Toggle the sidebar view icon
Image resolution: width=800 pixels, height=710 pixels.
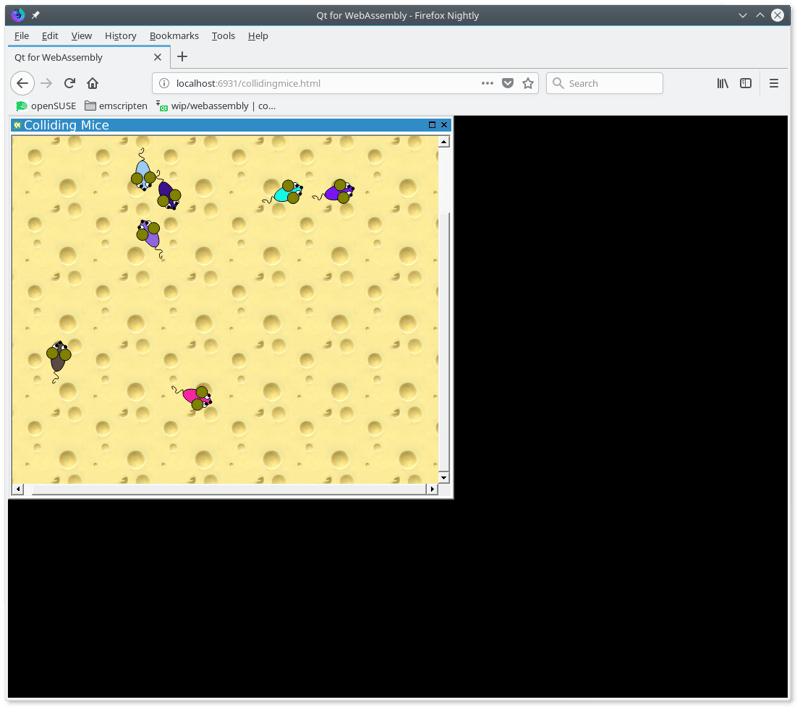746,83
